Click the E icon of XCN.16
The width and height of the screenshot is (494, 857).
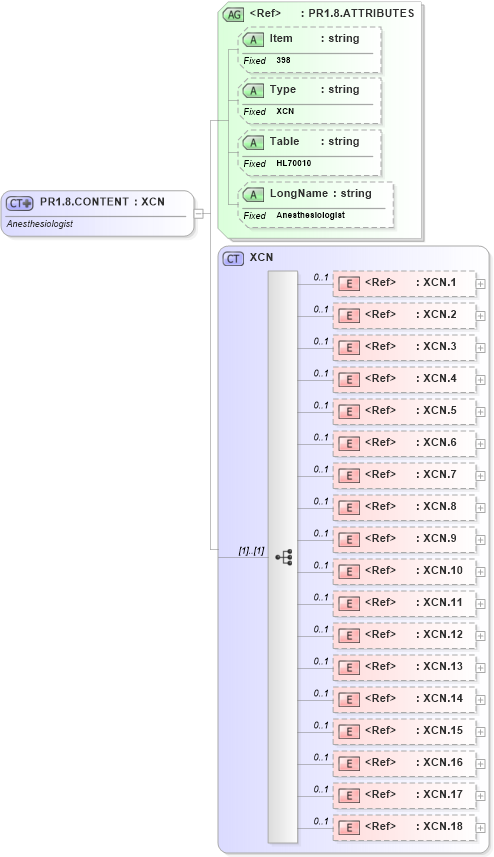tap(349, 764)
